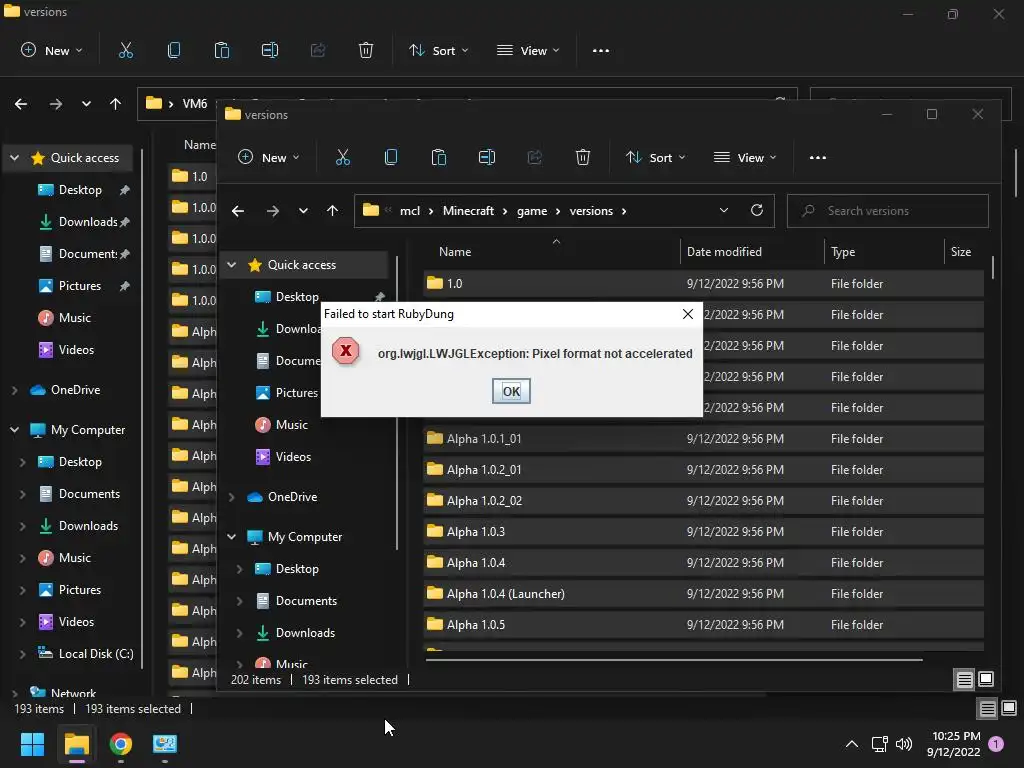The height and width of the screenshot is (768, 1024).
Task: Open the Windows Start menu
Action: coord(32,744)
